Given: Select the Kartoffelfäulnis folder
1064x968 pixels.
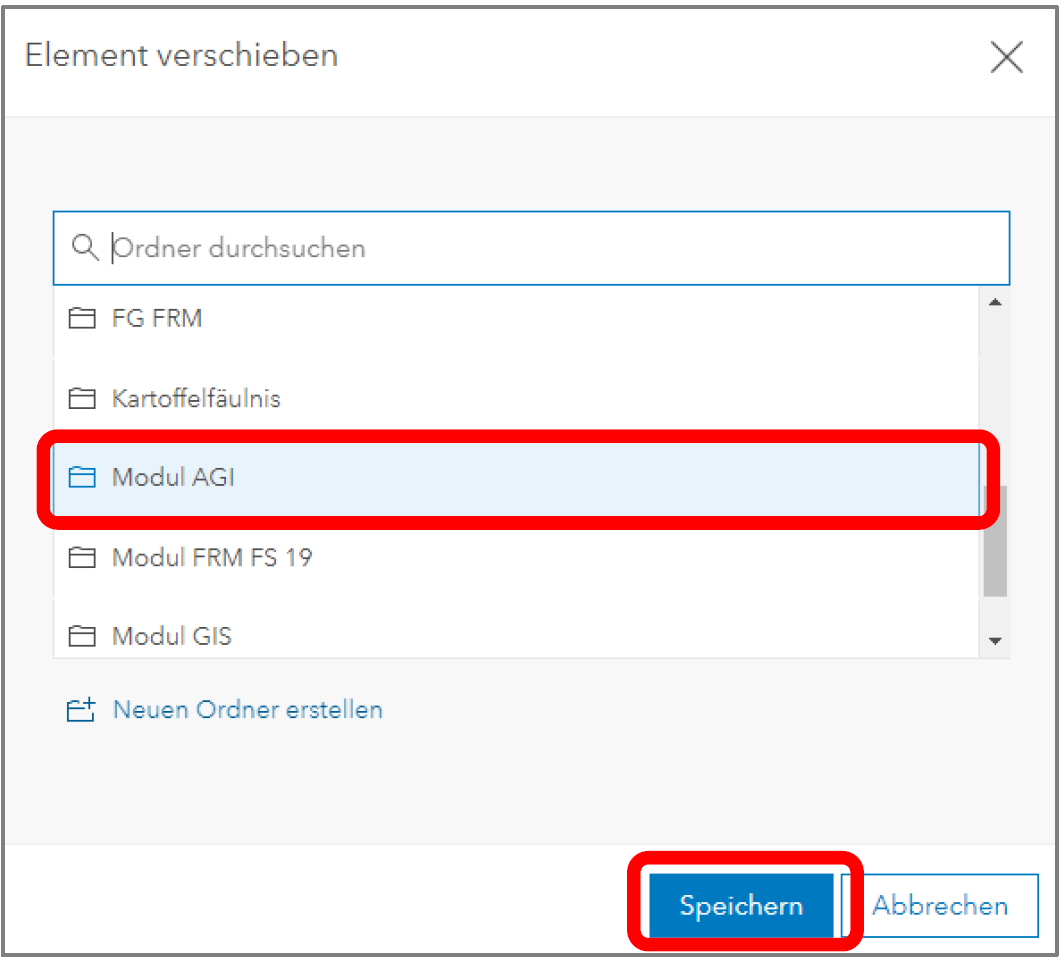Looking at the screenshot, I should coord(196,399).
